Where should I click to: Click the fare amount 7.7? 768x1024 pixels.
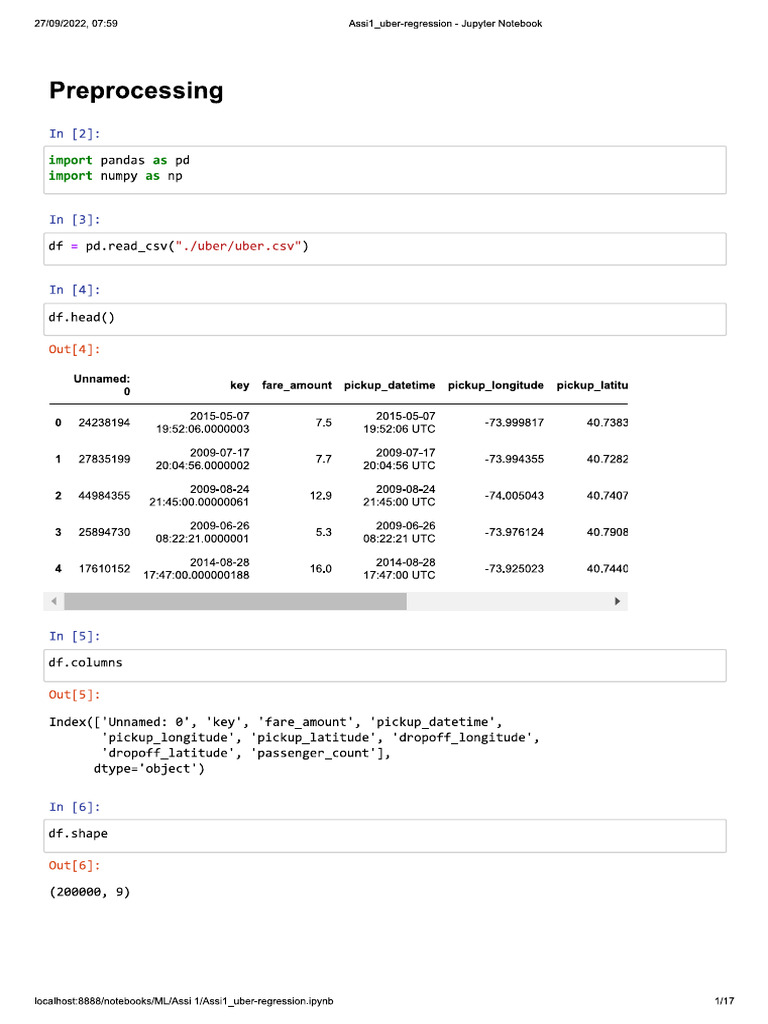coord(324,459)
